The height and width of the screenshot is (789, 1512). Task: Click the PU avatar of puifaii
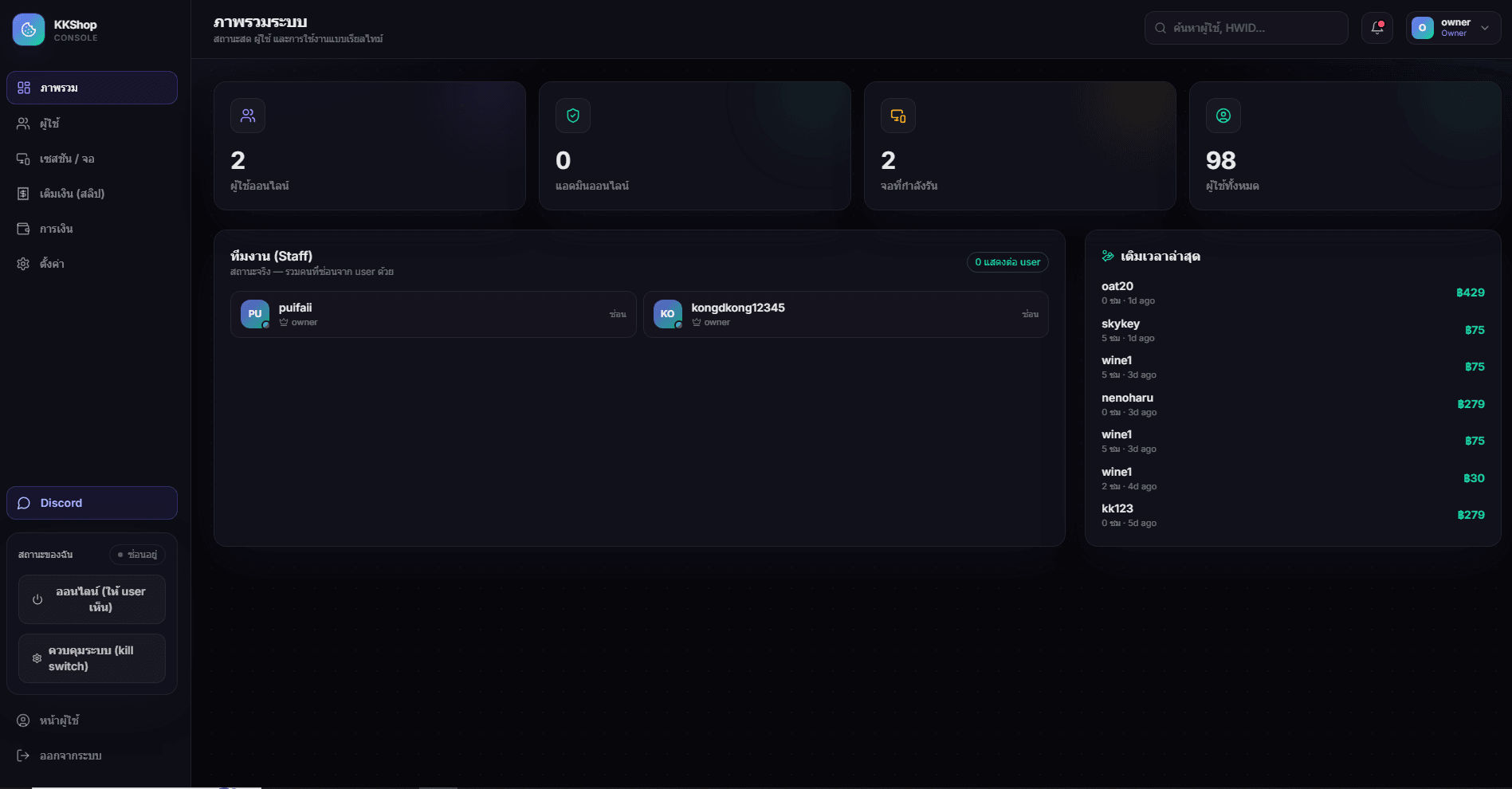pyautogui.click(x=255, y=314)
